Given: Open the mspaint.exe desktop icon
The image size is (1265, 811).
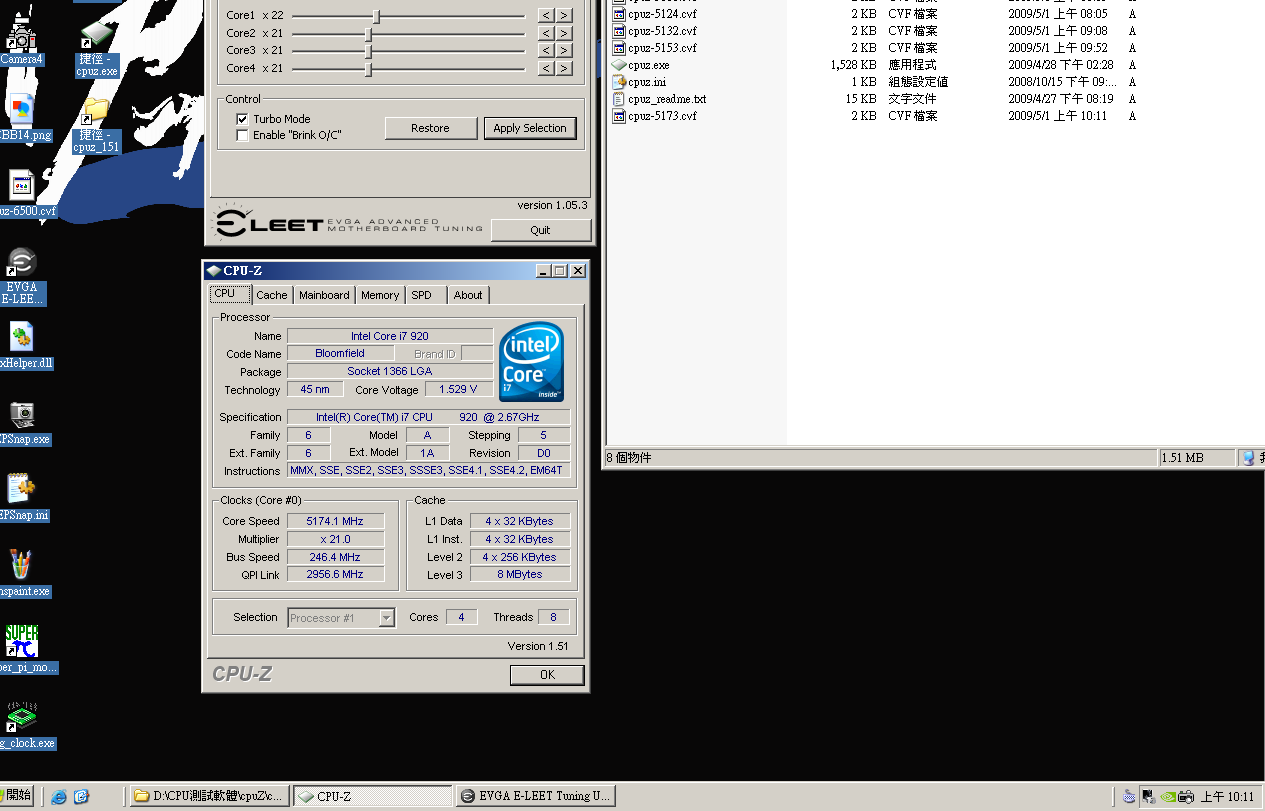Looking at the screenshot, I should pyautogui.click(x=21, y=565).
